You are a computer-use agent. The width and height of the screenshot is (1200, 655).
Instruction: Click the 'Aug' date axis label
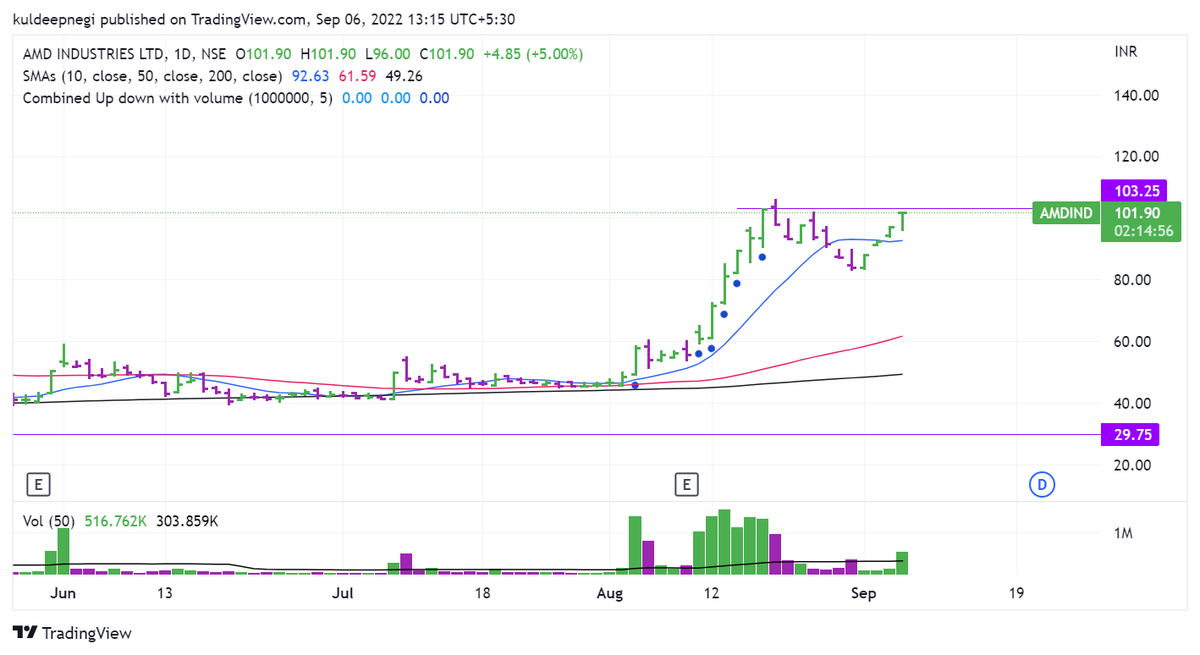click(609, 593)
